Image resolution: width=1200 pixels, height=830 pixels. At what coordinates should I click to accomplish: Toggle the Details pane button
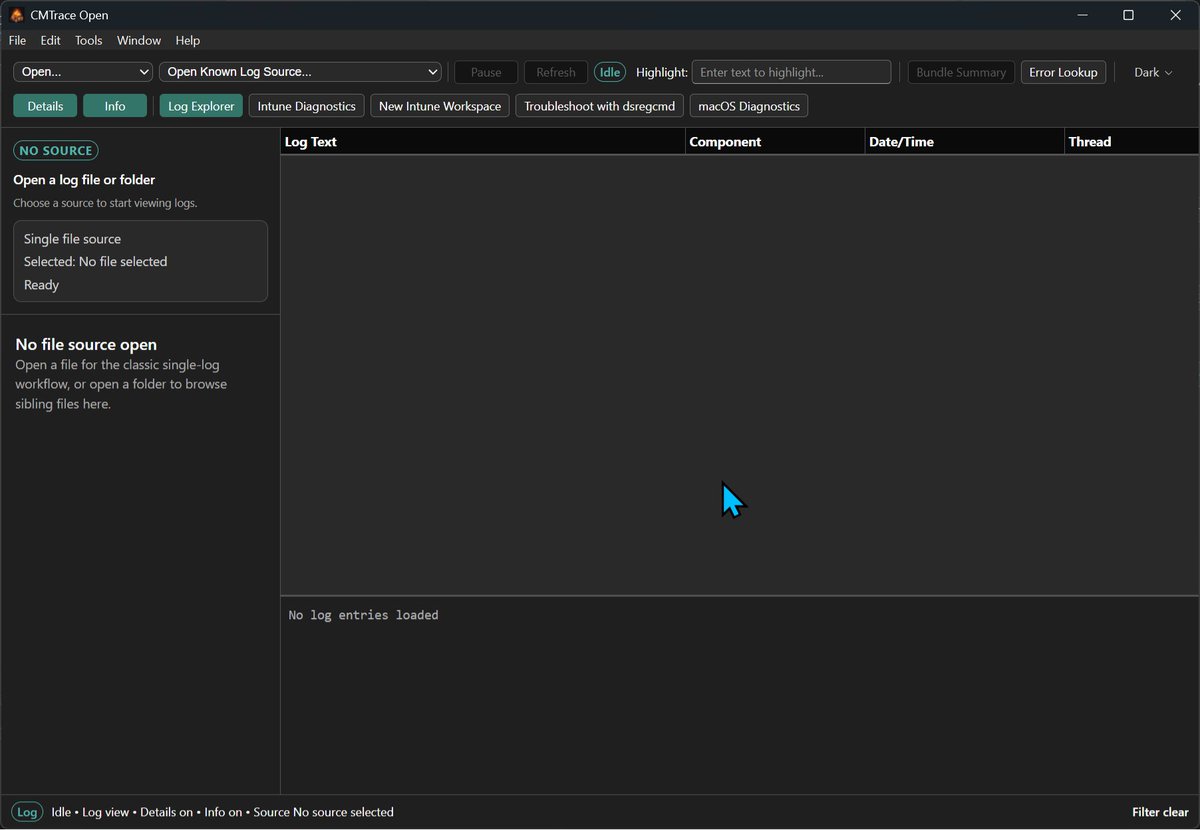45,106
